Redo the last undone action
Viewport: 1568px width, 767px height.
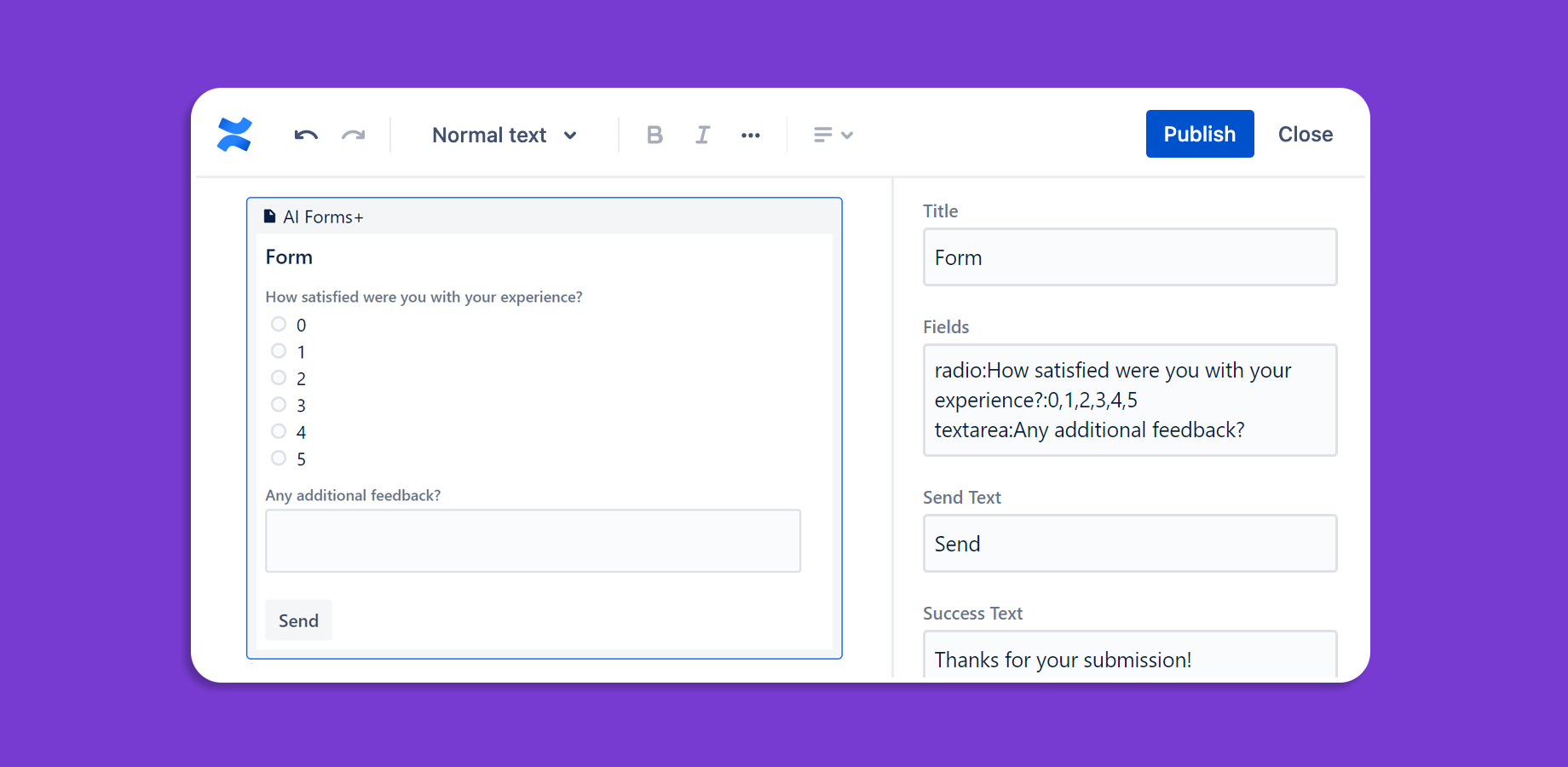[x=354, y=135]
